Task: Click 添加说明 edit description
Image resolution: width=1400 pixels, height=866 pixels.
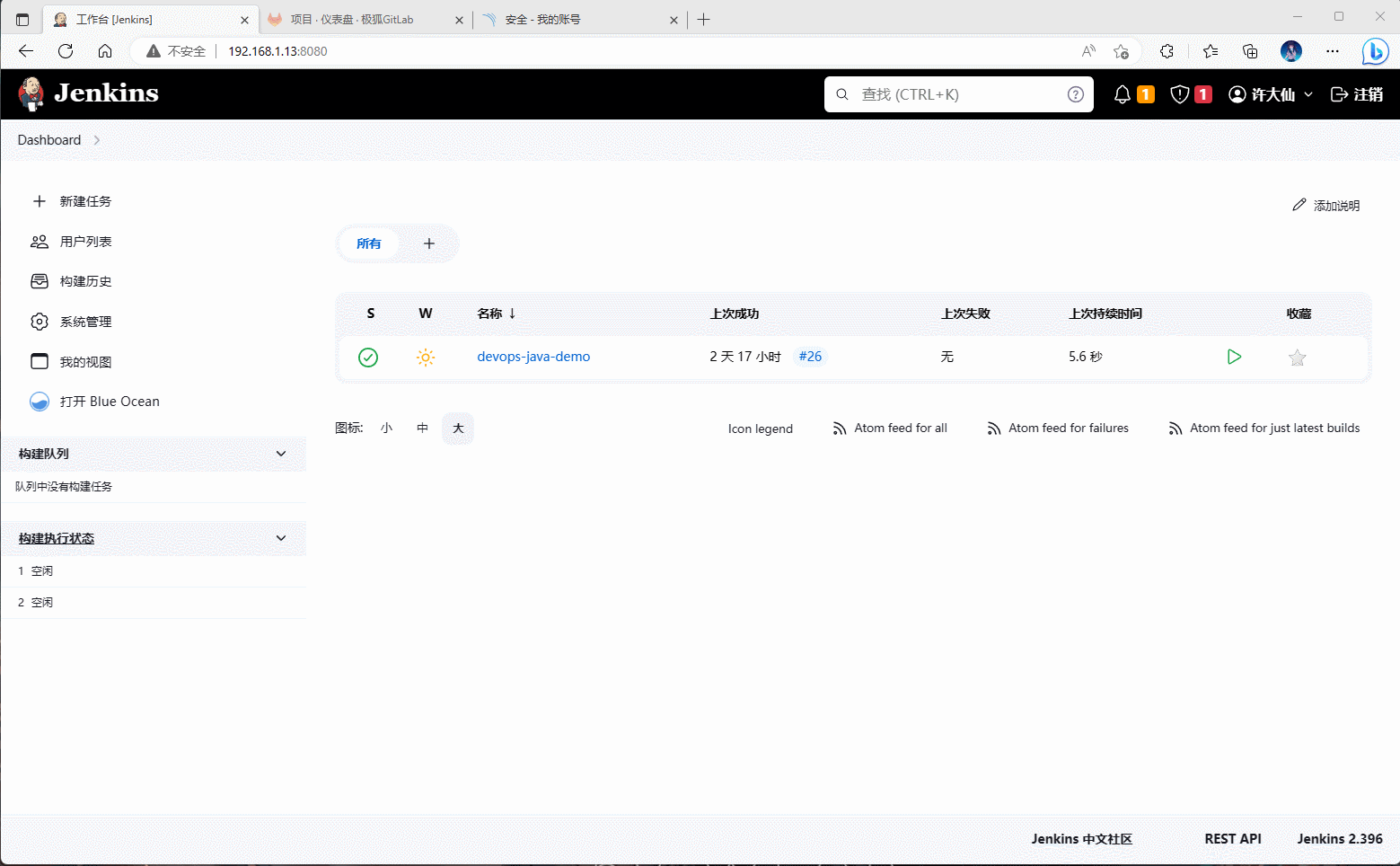Action: click(x=1325, y=206)
